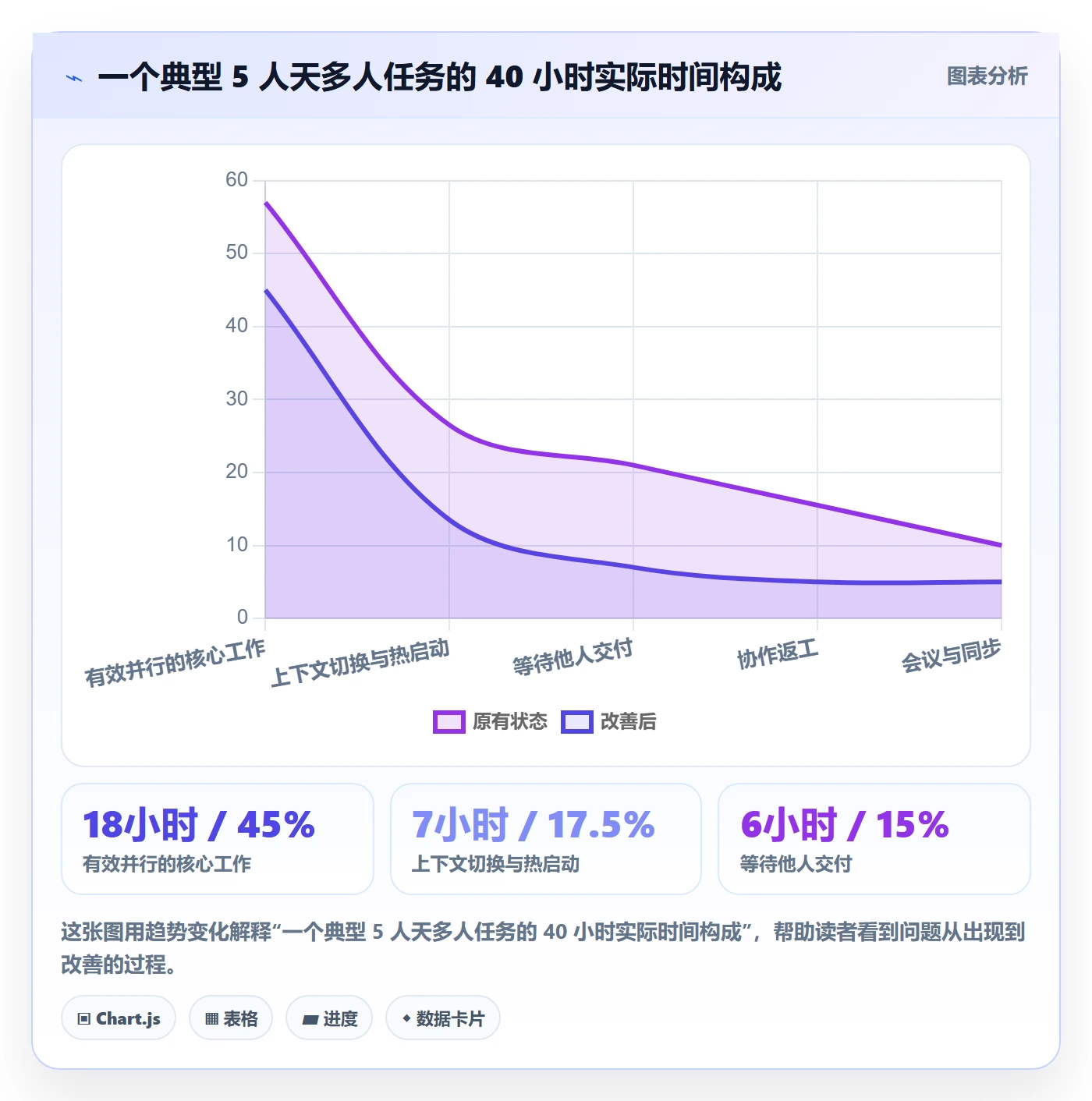Click the 上下文切换与热启动 axis label
Image resolution: width=1092 pixels, height=1101 pixels.
[360, 663]
